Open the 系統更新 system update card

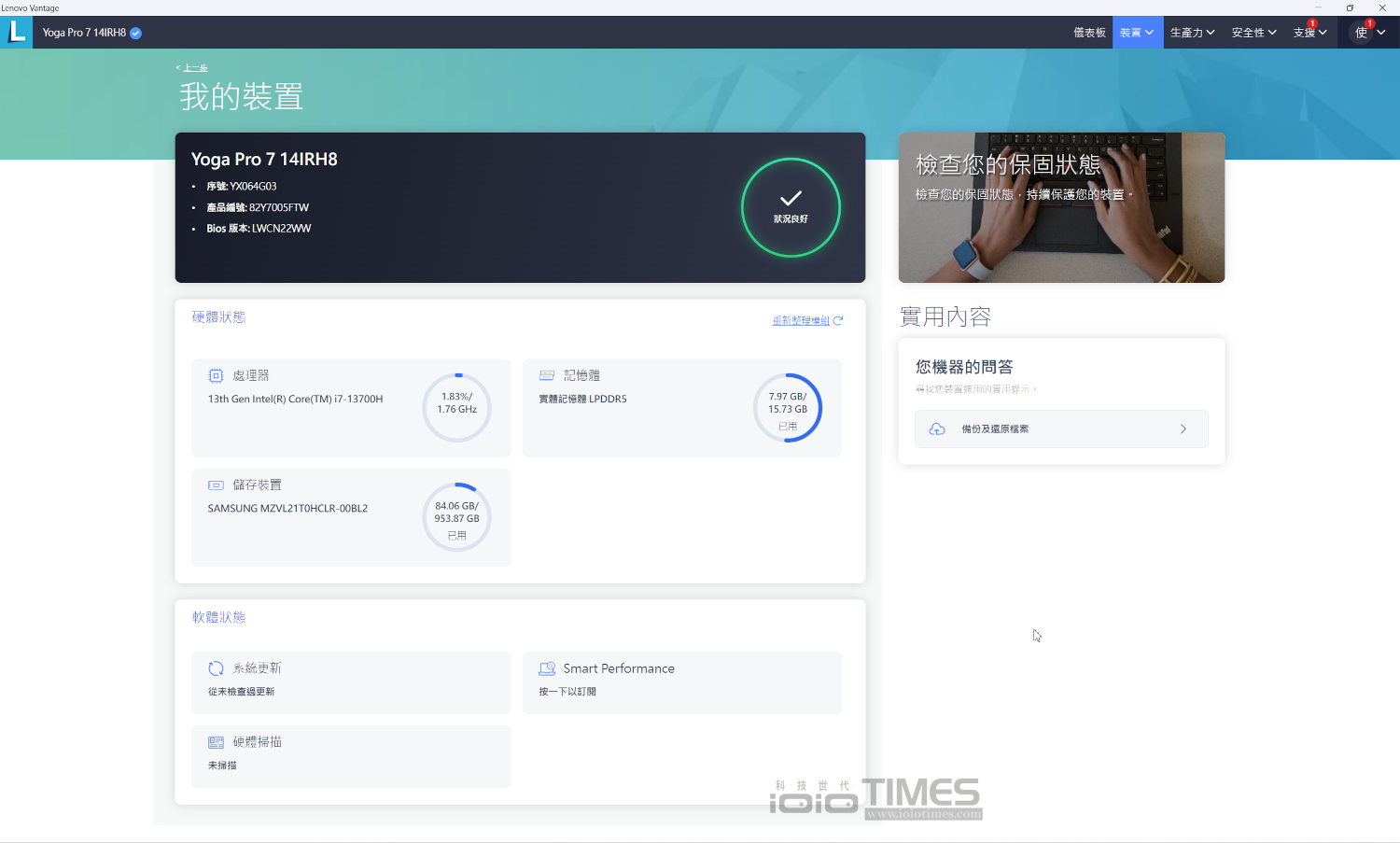coord(351,682)
